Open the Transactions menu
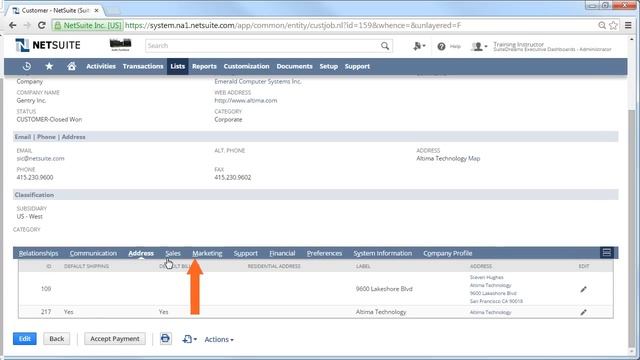The height and width of the screenshot is (360, 640). (143, 66)
